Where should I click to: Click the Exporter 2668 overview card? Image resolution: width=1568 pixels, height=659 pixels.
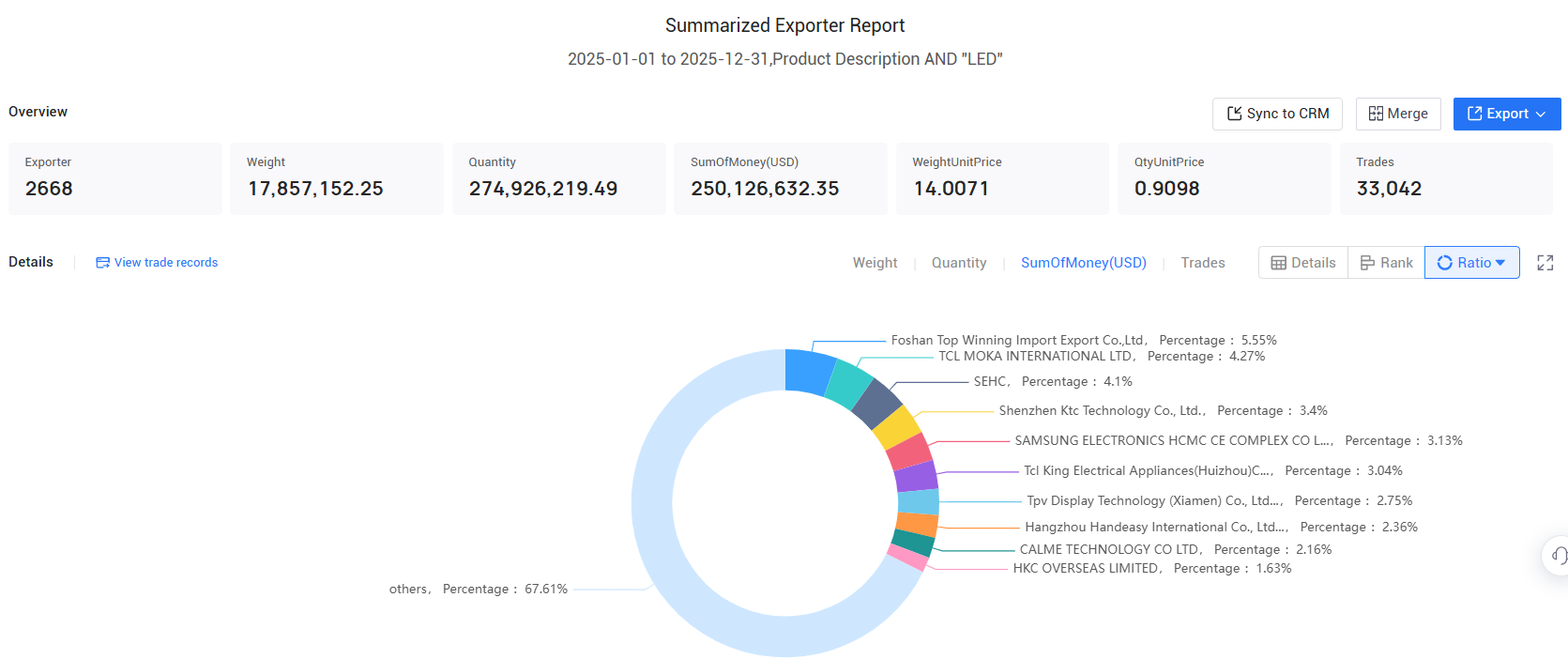(x=115, y=178)
